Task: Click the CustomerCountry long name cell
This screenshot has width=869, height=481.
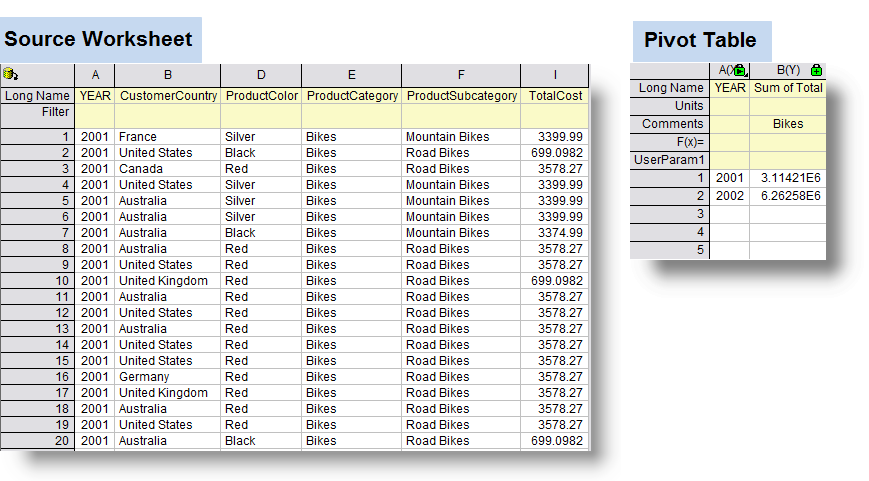Action: (x=167, y=96)
